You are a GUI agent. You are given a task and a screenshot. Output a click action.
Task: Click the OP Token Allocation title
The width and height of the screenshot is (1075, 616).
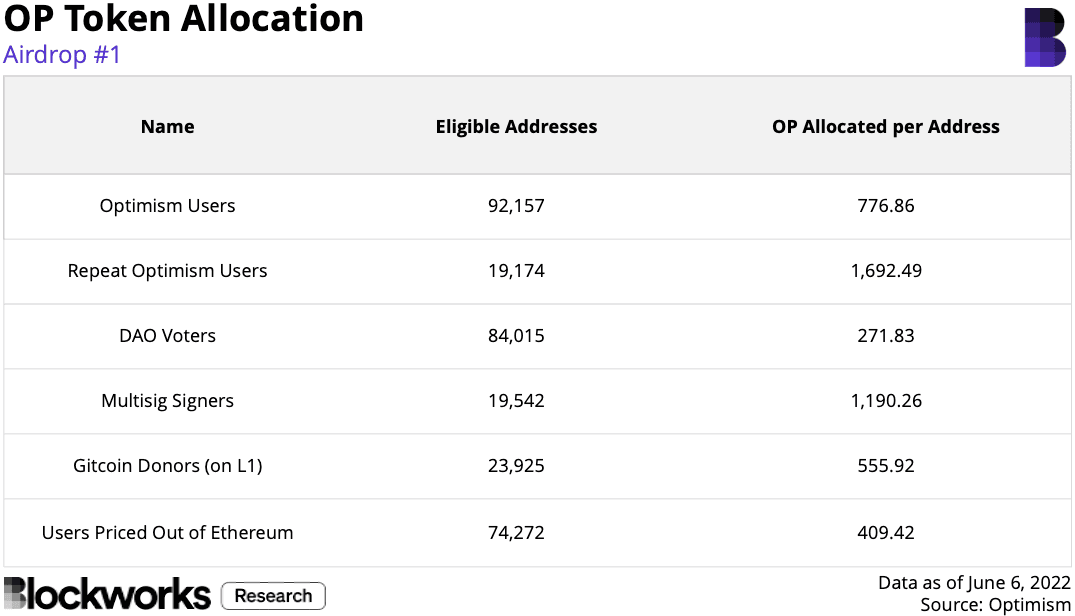184,19
